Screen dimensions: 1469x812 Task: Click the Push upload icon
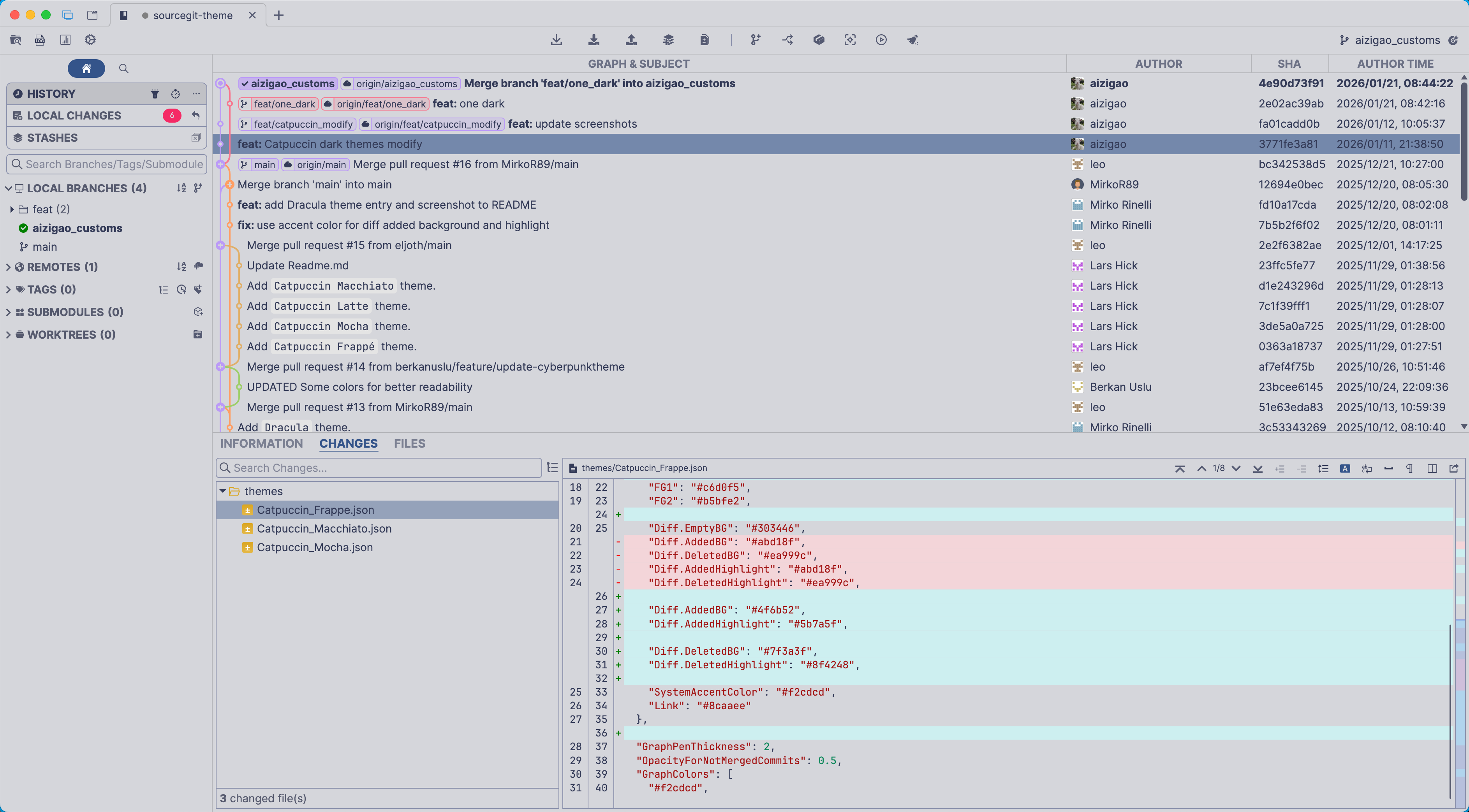point(631,40)
